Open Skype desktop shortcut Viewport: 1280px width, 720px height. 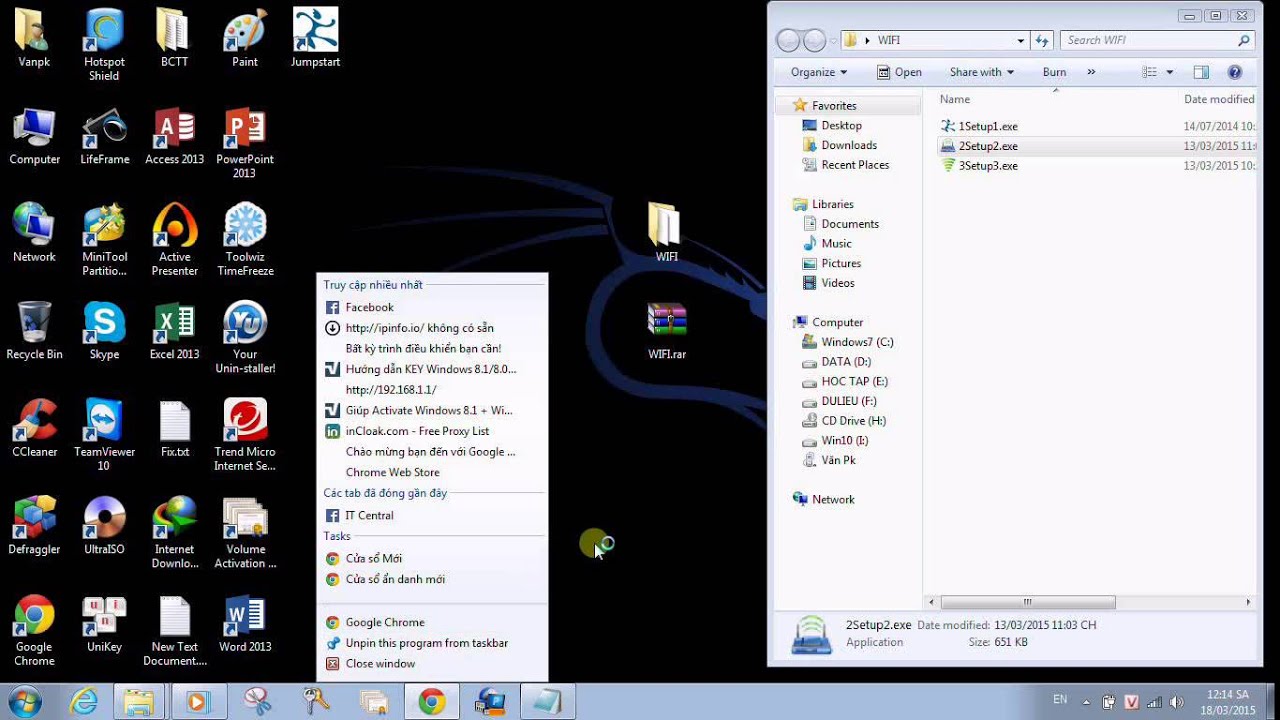[x=104, y=331]
